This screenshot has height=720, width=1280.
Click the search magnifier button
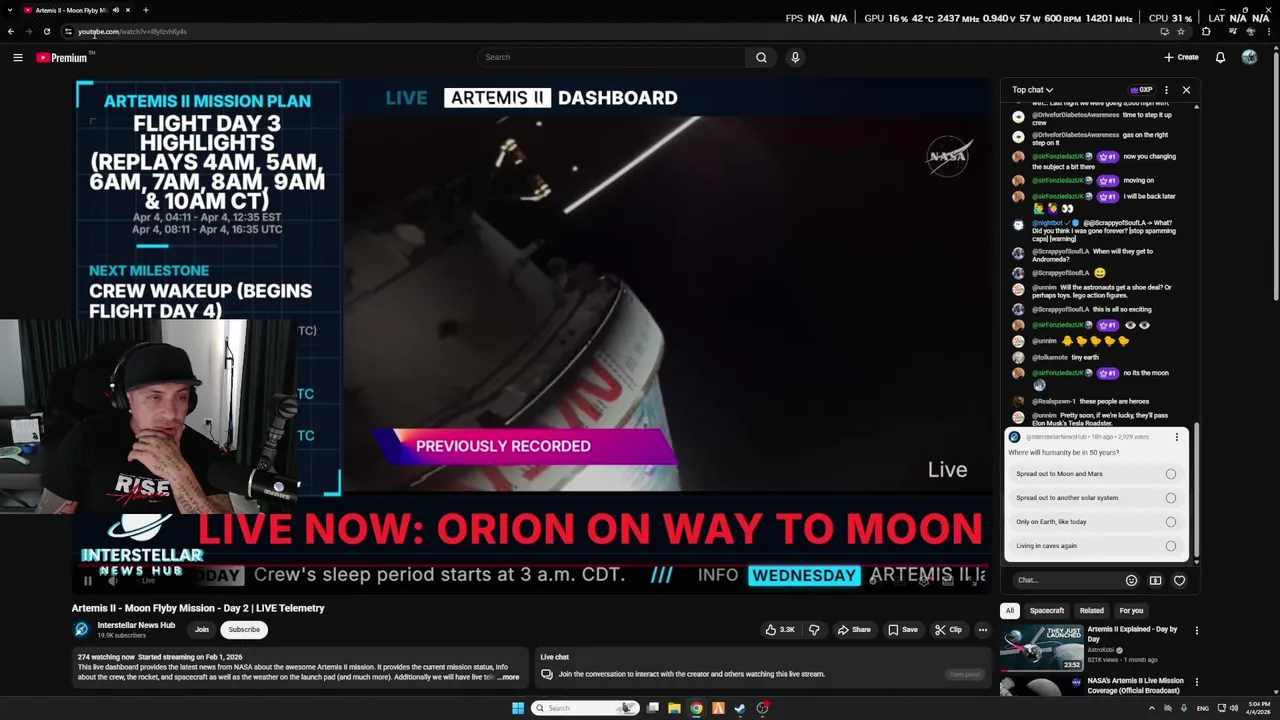761,57
